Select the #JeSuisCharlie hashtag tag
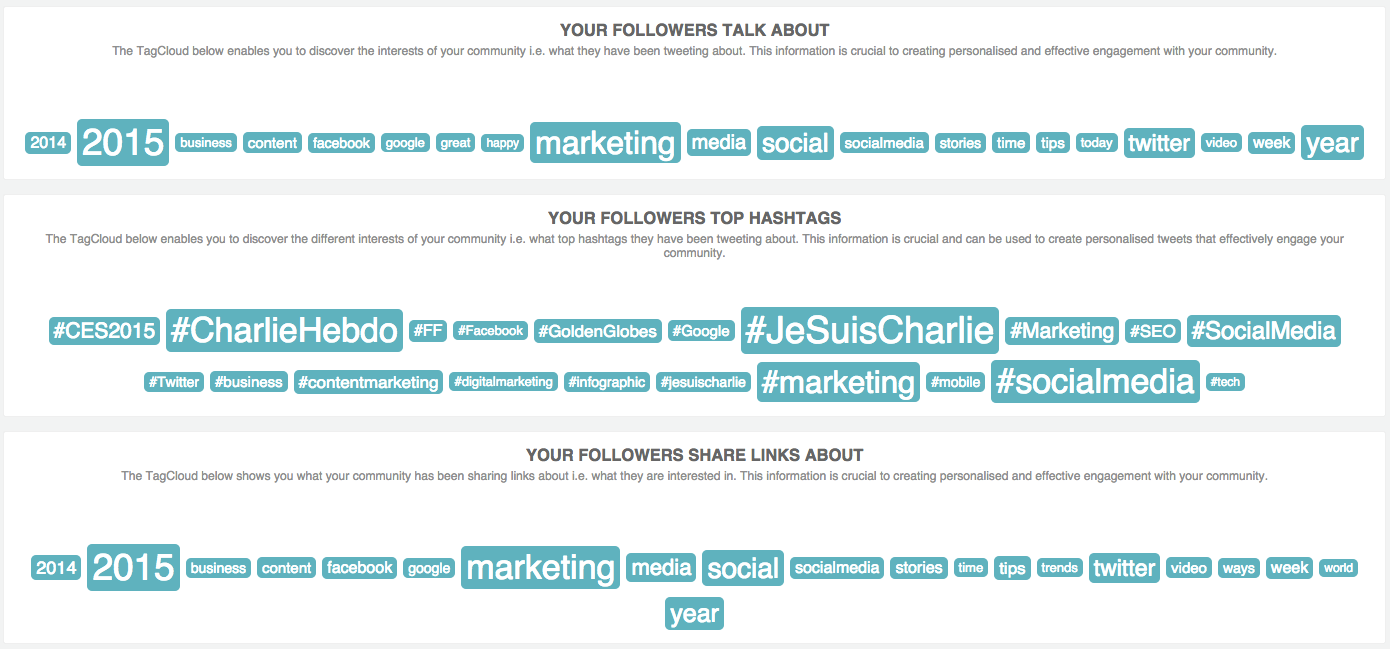Screen dimensions: 1390x649 (870, 330)
